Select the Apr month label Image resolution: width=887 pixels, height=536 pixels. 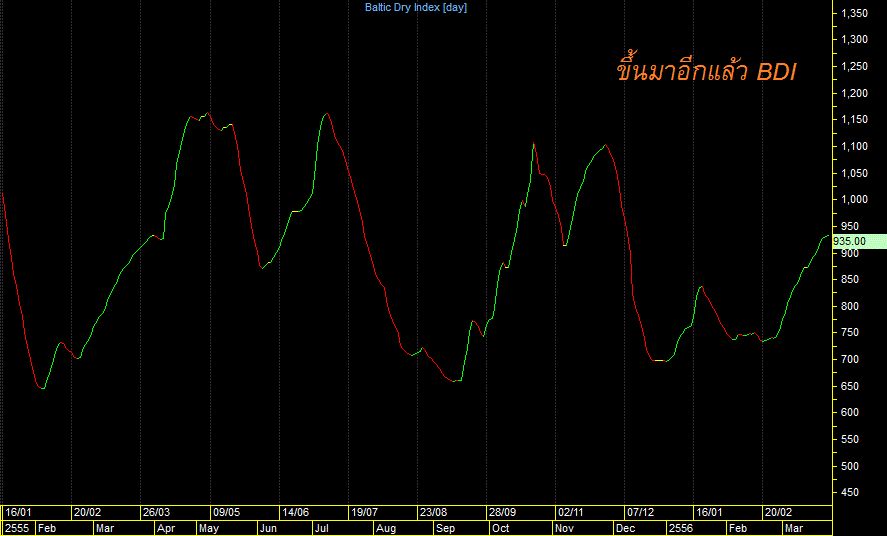(x=166, y=529)
